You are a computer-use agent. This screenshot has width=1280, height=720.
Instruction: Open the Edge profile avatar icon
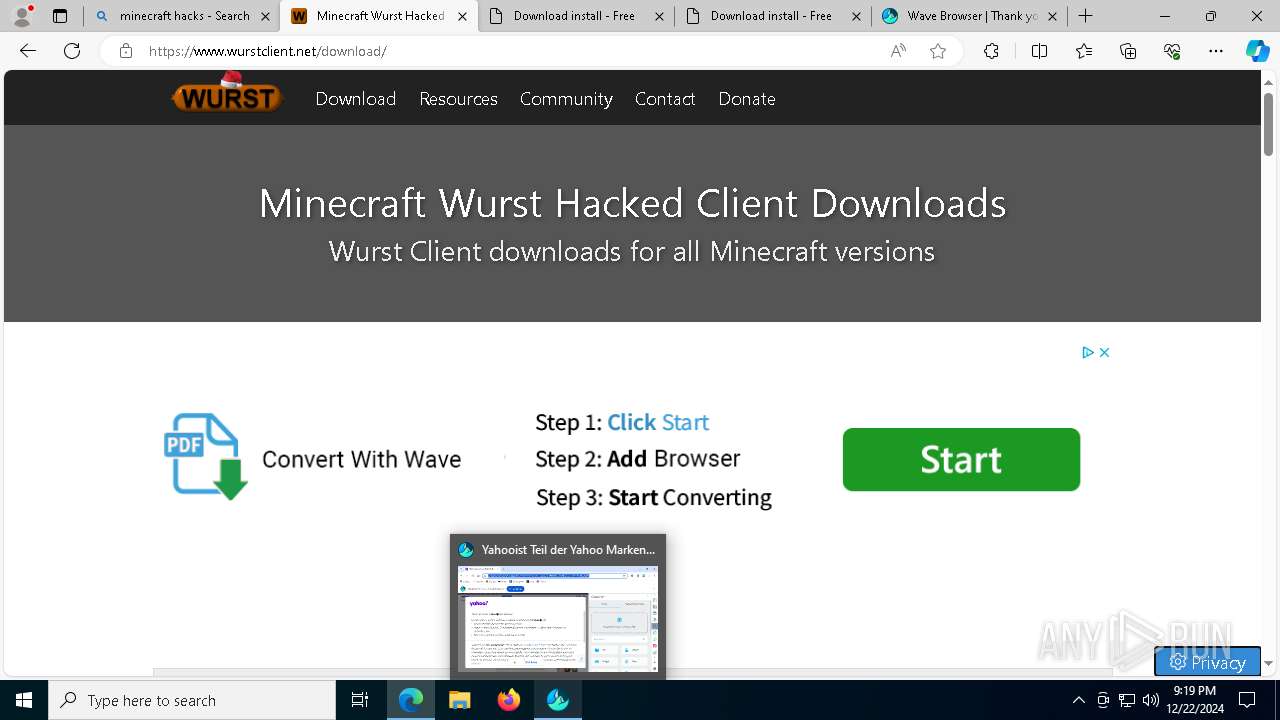pos(22,16)
